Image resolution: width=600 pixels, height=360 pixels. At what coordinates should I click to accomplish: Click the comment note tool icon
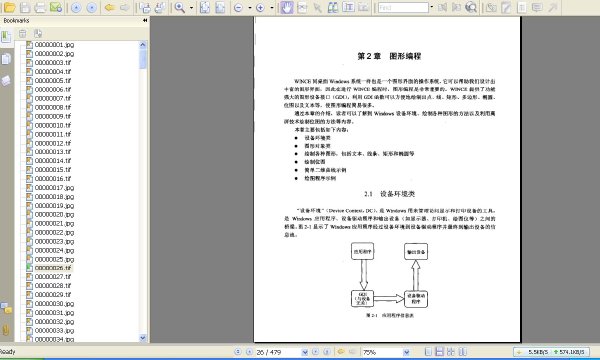point(537,7)
